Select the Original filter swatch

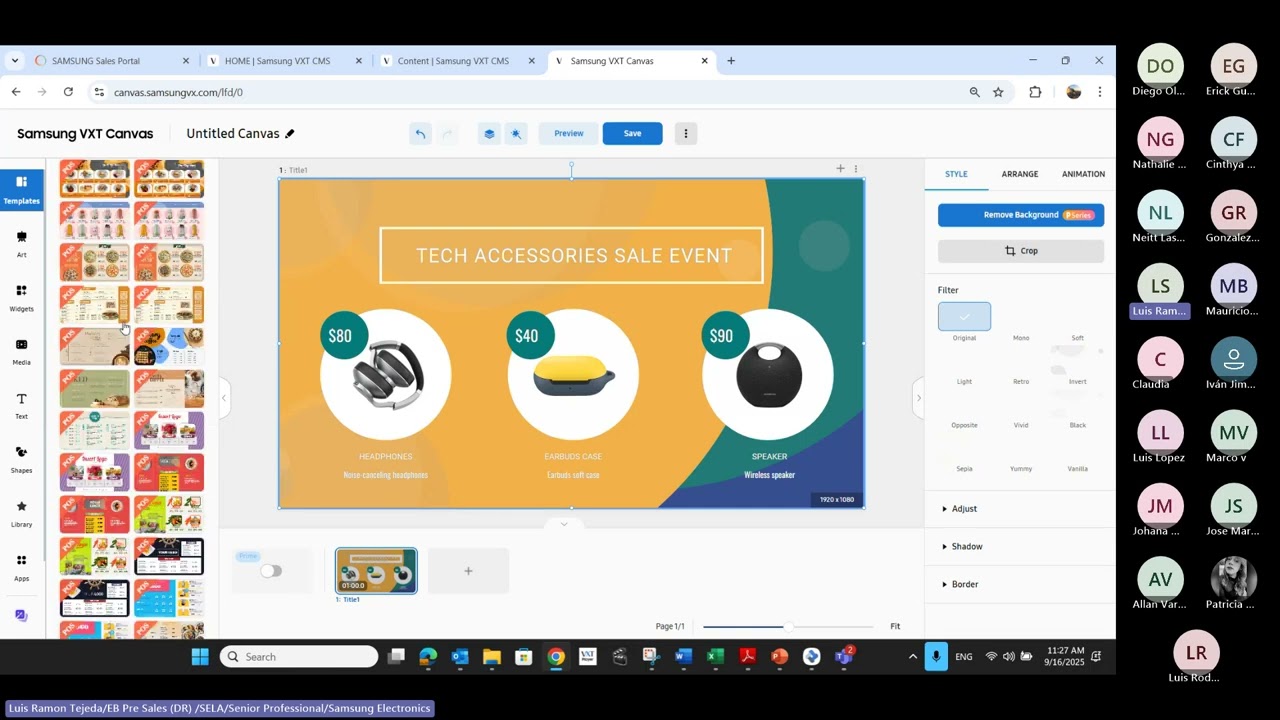pyautogui.click(x=964, y=316)
